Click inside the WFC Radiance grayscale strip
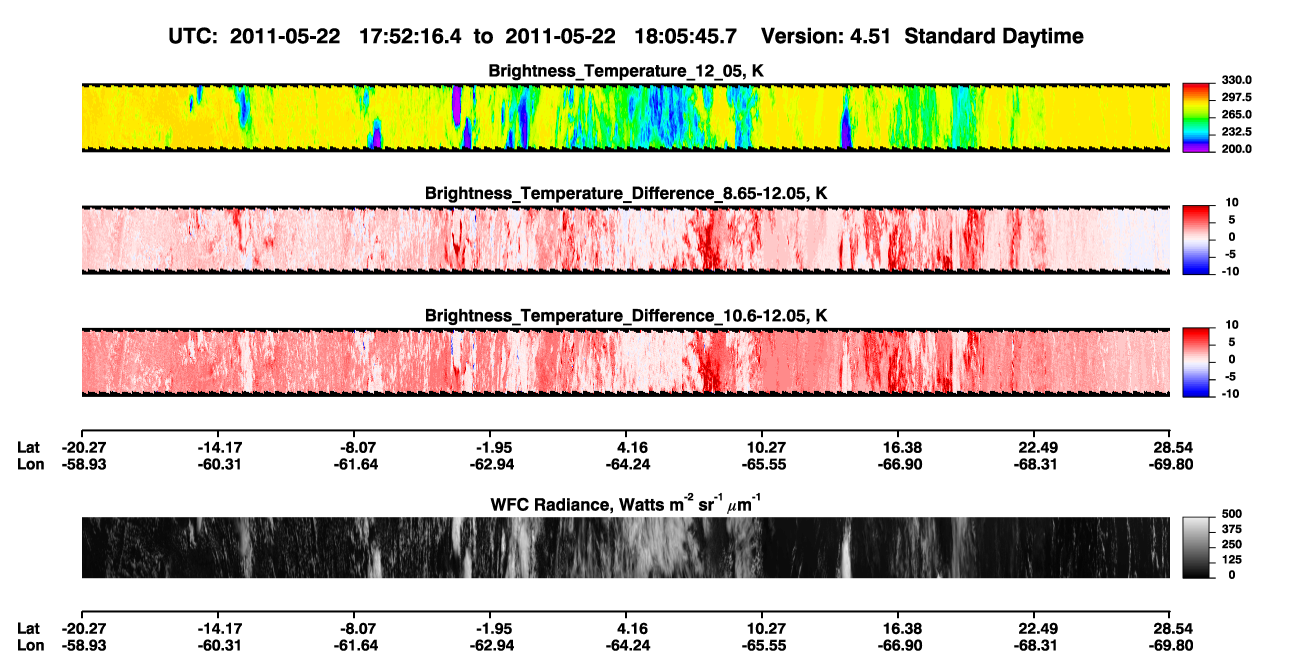 pos(625,547)
